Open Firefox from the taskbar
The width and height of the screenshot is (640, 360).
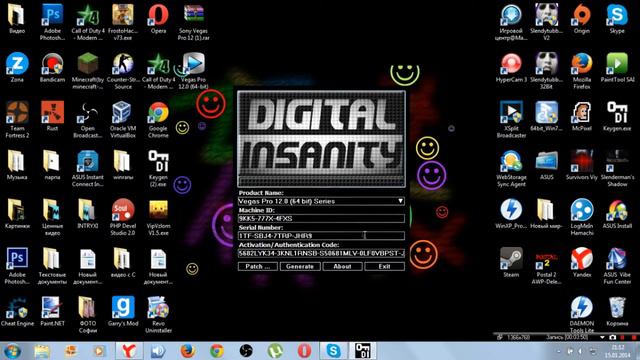pyautogui.click(x=187, y=351)
